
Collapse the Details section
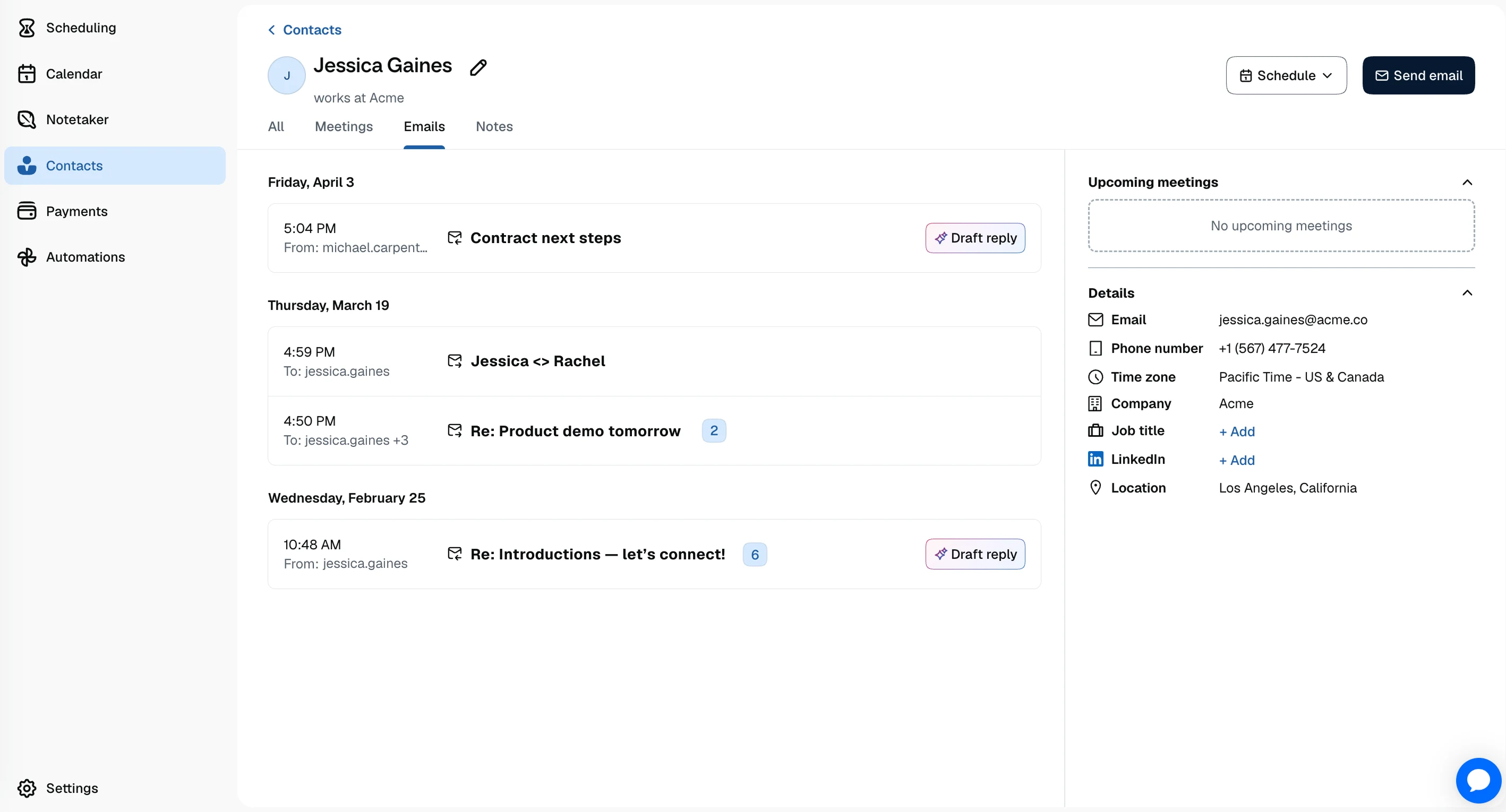tap(1466, 292)
